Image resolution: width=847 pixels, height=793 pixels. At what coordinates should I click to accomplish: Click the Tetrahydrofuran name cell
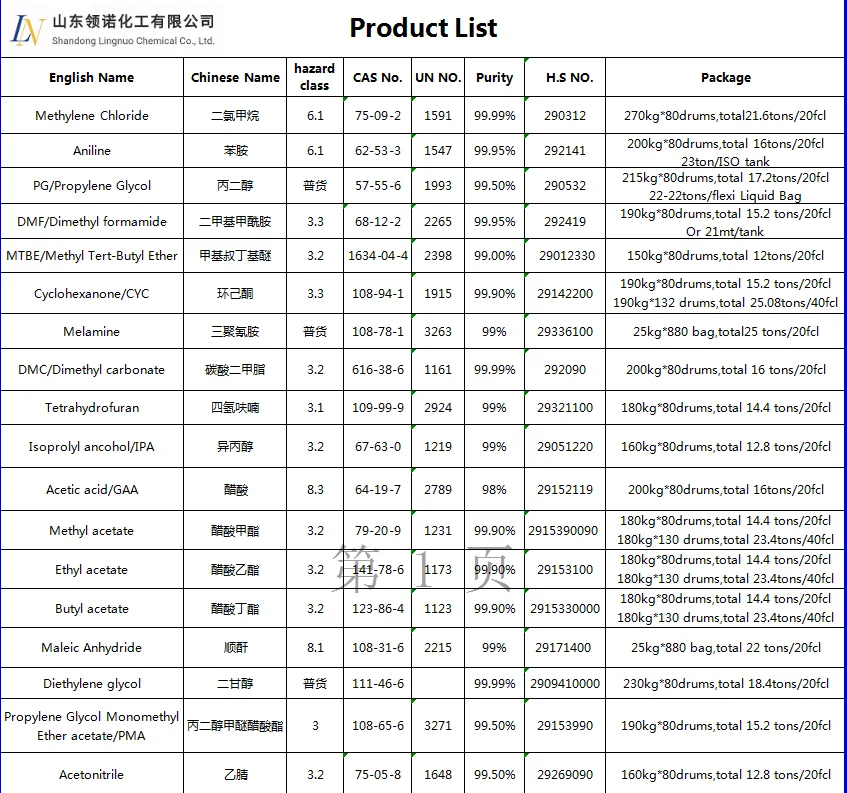click(x=92, y=407)
